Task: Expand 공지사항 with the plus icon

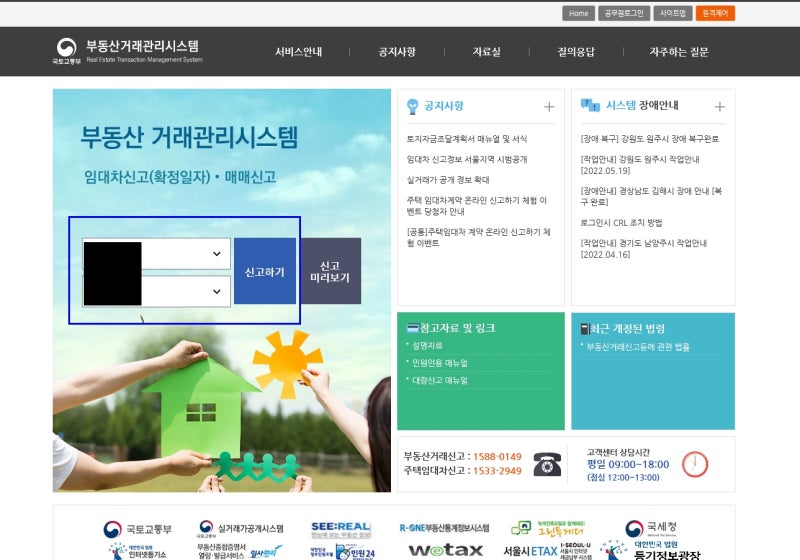Action: [x=549, y=107]
